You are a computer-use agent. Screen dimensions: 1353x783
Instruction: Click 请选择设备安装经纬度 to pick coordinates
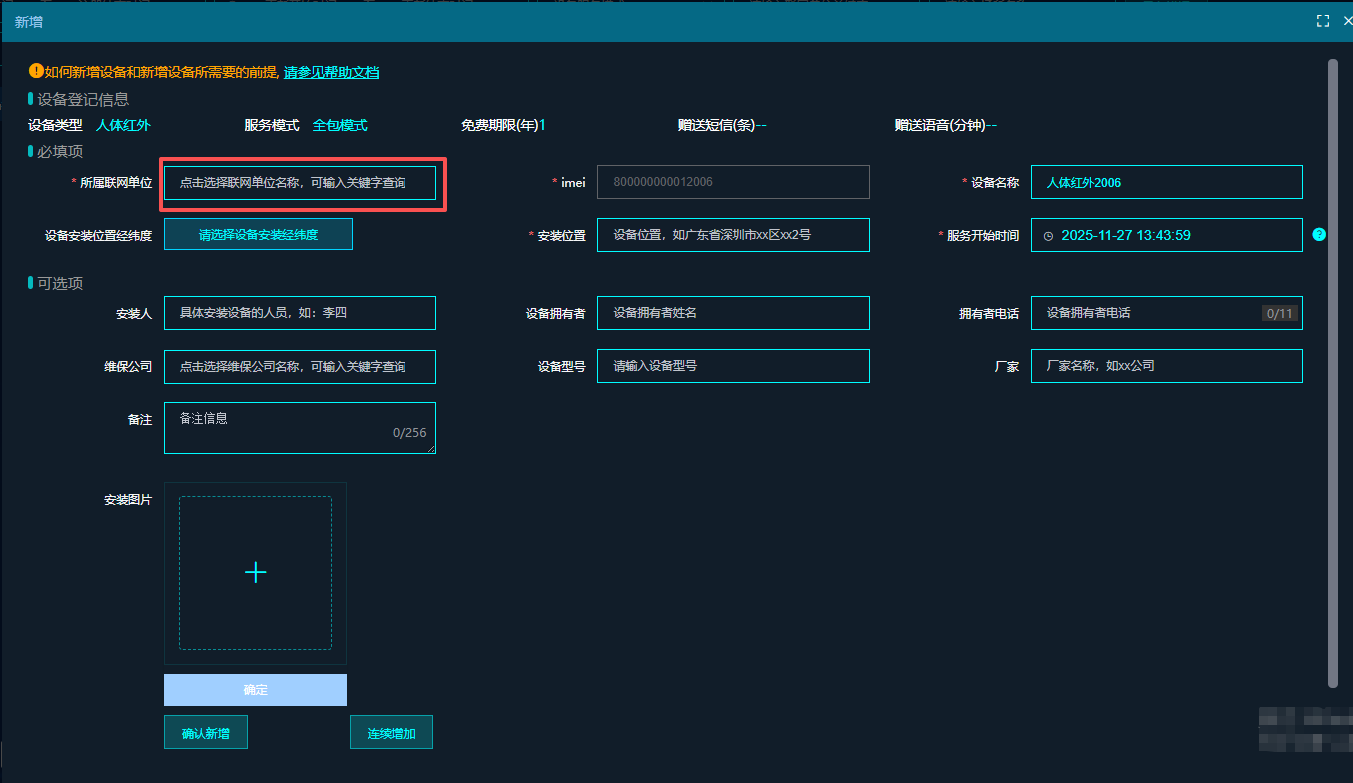tap(258, 234)
